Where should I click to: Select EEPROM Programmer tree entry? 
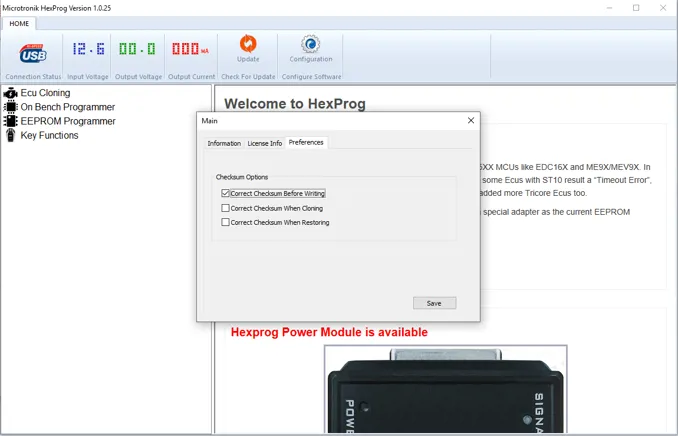tap(68, 121)
